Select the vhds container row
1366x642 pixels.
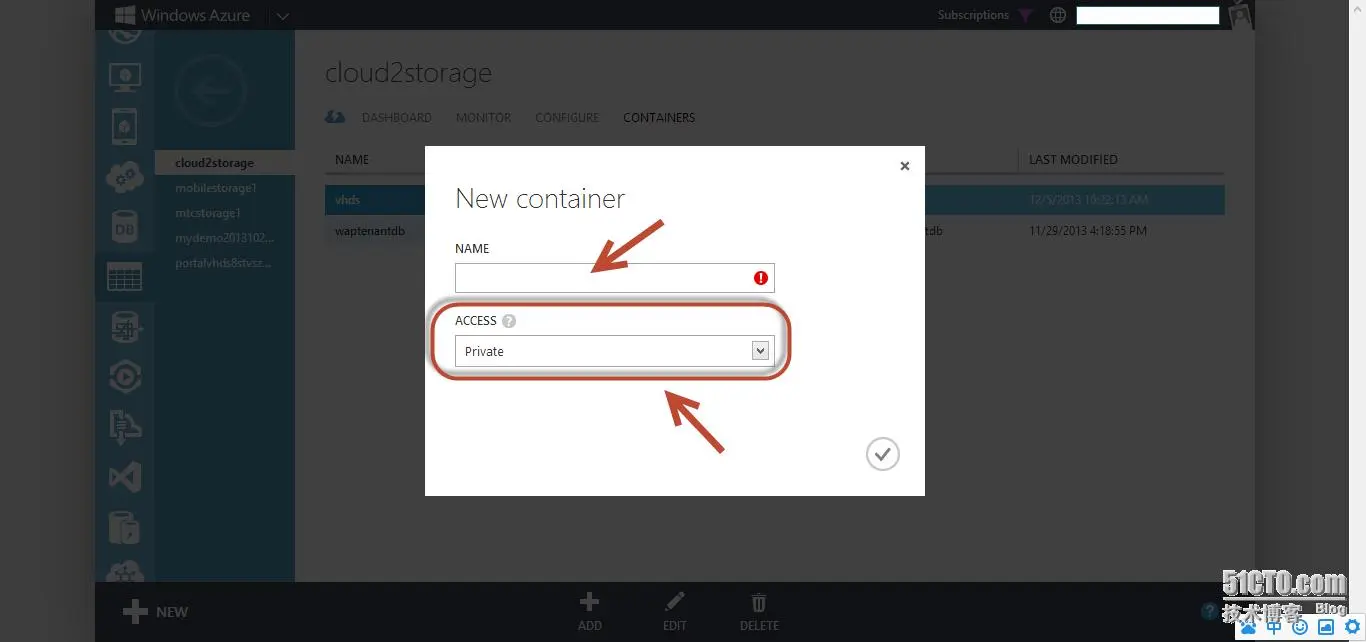pos(775,200)
